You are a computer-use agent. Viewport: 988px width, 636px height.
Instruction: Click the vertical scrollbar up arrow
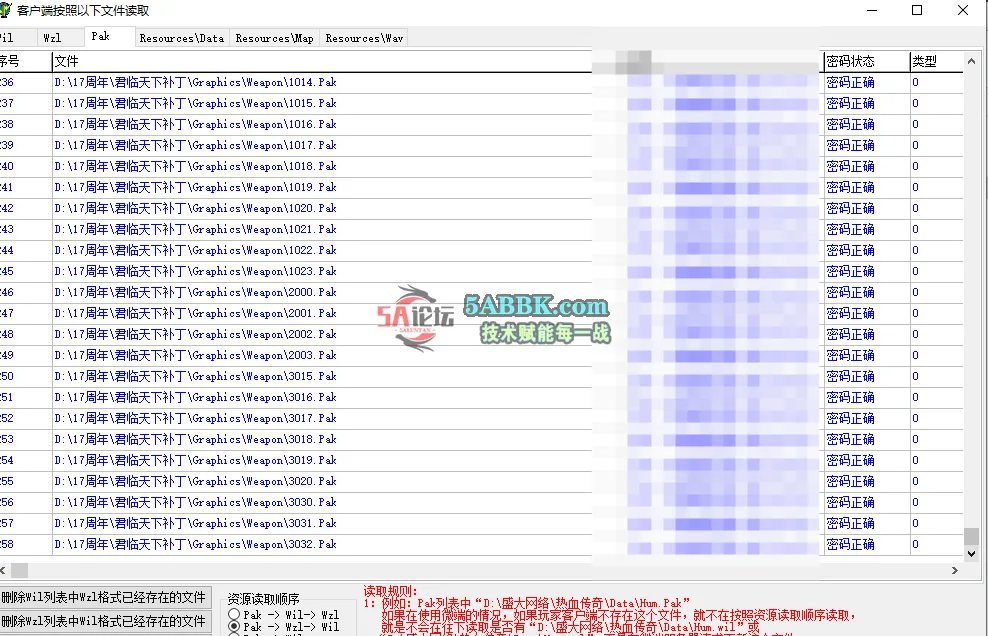(971, 61)
